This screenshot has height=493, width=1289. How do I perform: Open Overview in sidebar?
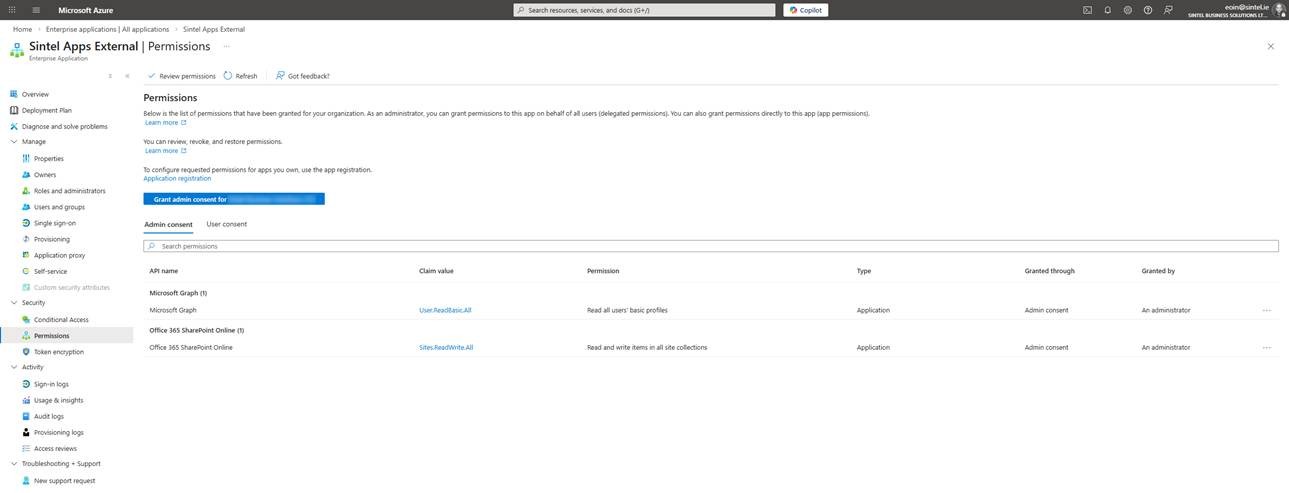coord(35,94)
